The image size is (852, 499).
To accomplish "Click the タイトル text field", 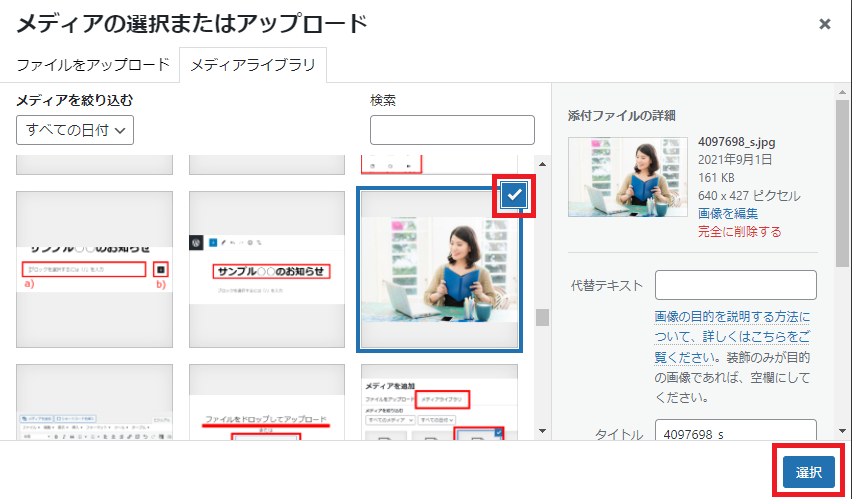I will click(736, 435).
